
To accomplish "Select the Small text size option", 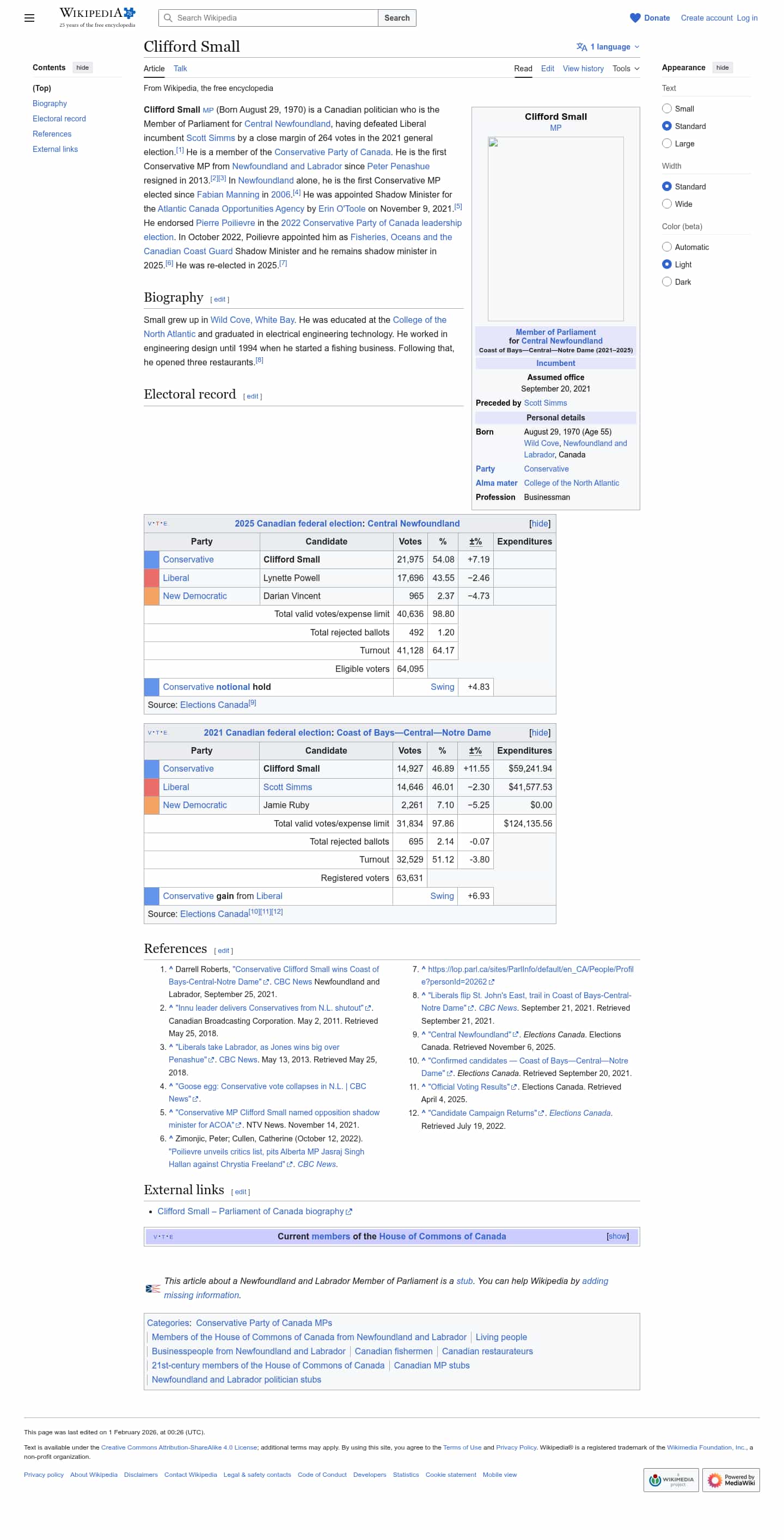I will (x=666, y=109).
